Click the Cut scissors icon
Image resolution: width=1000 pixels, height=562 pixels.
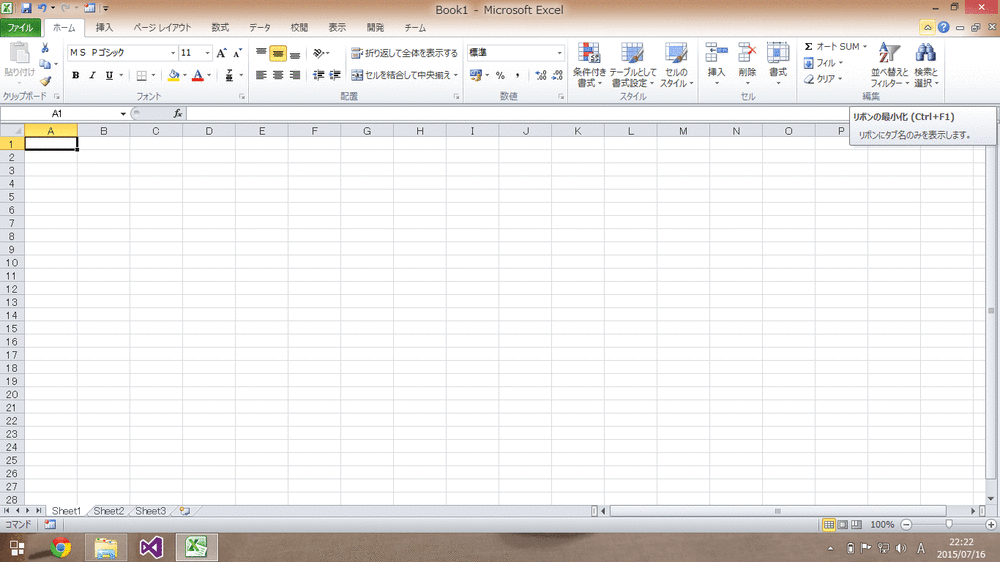point(45,48)
